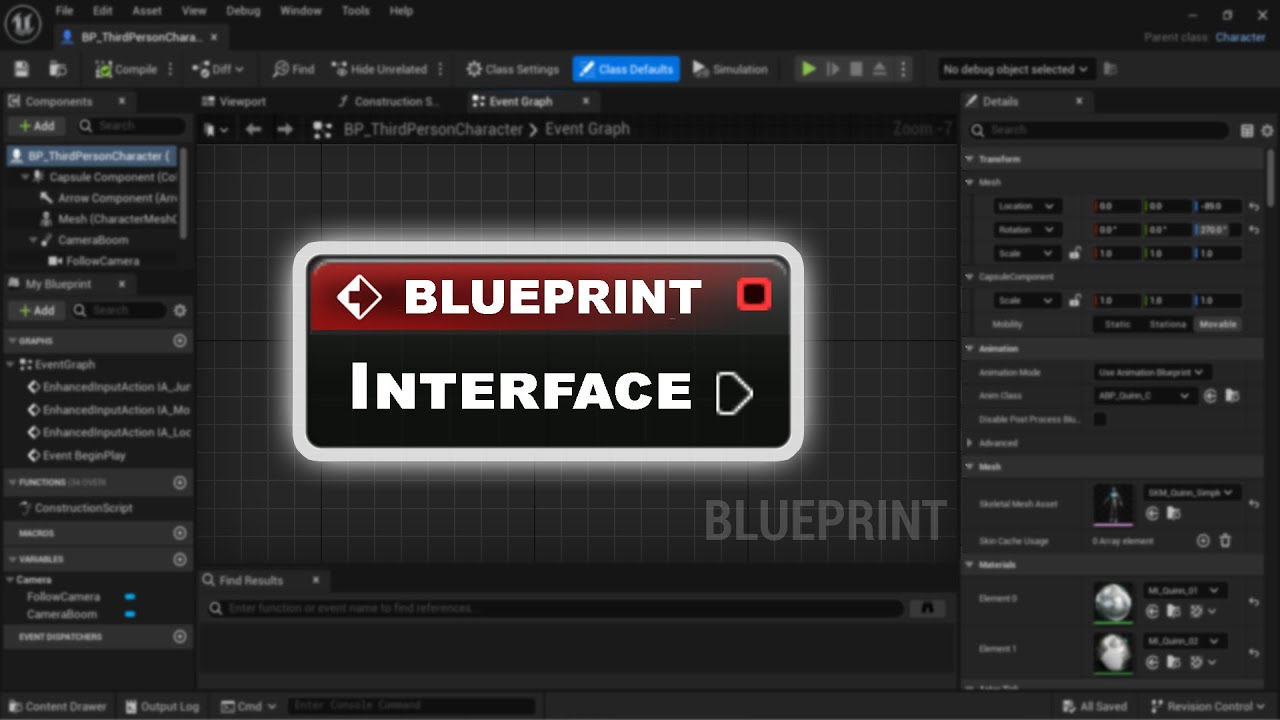Open play options three-dot menu
1280x720 pixels.
click(x=903, y=69)
